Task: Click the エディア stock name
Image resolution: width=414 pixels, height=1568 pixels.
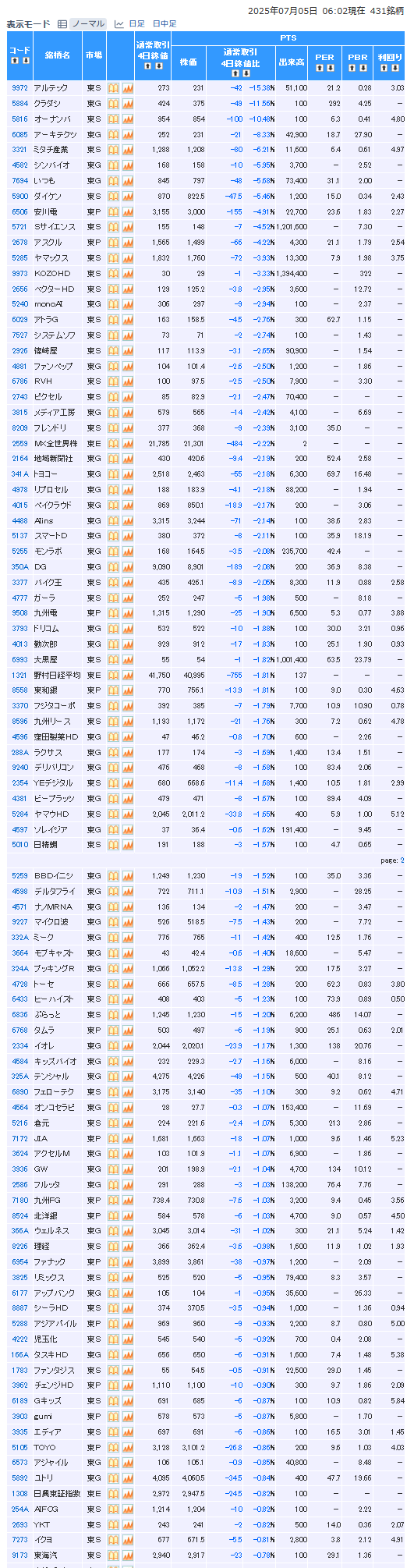Action: (48, 1431)
